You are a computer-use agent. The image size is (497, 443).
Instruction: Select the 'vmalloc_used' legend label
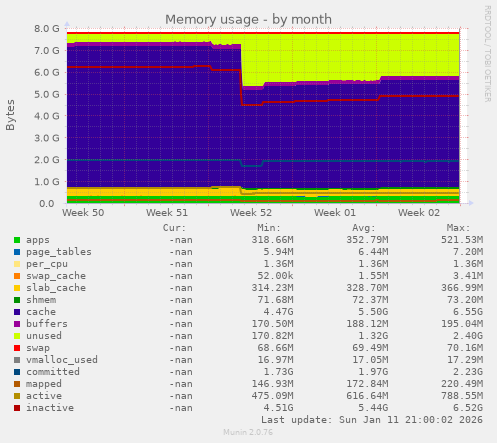(62, 360)
